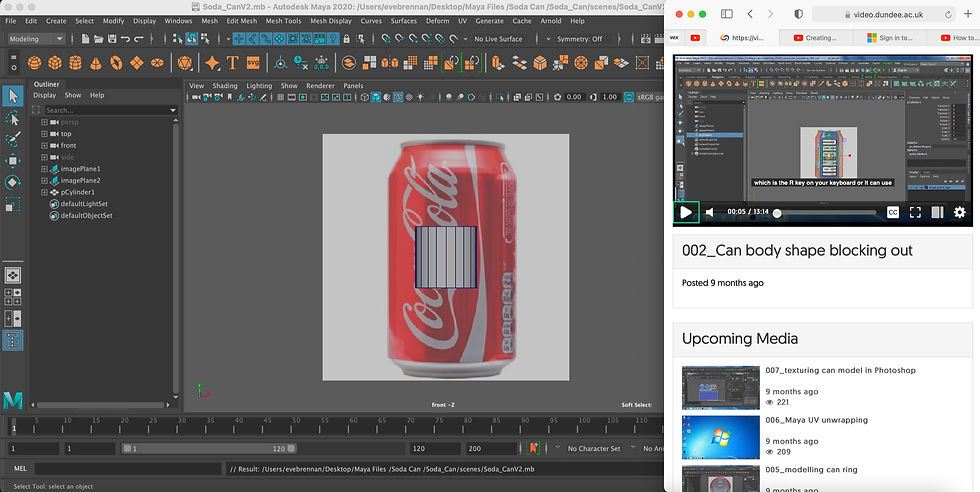This screenshot has width=980, height=492.
Task: Create a polygon sphere from the shelf
Action: pos(34,63)
